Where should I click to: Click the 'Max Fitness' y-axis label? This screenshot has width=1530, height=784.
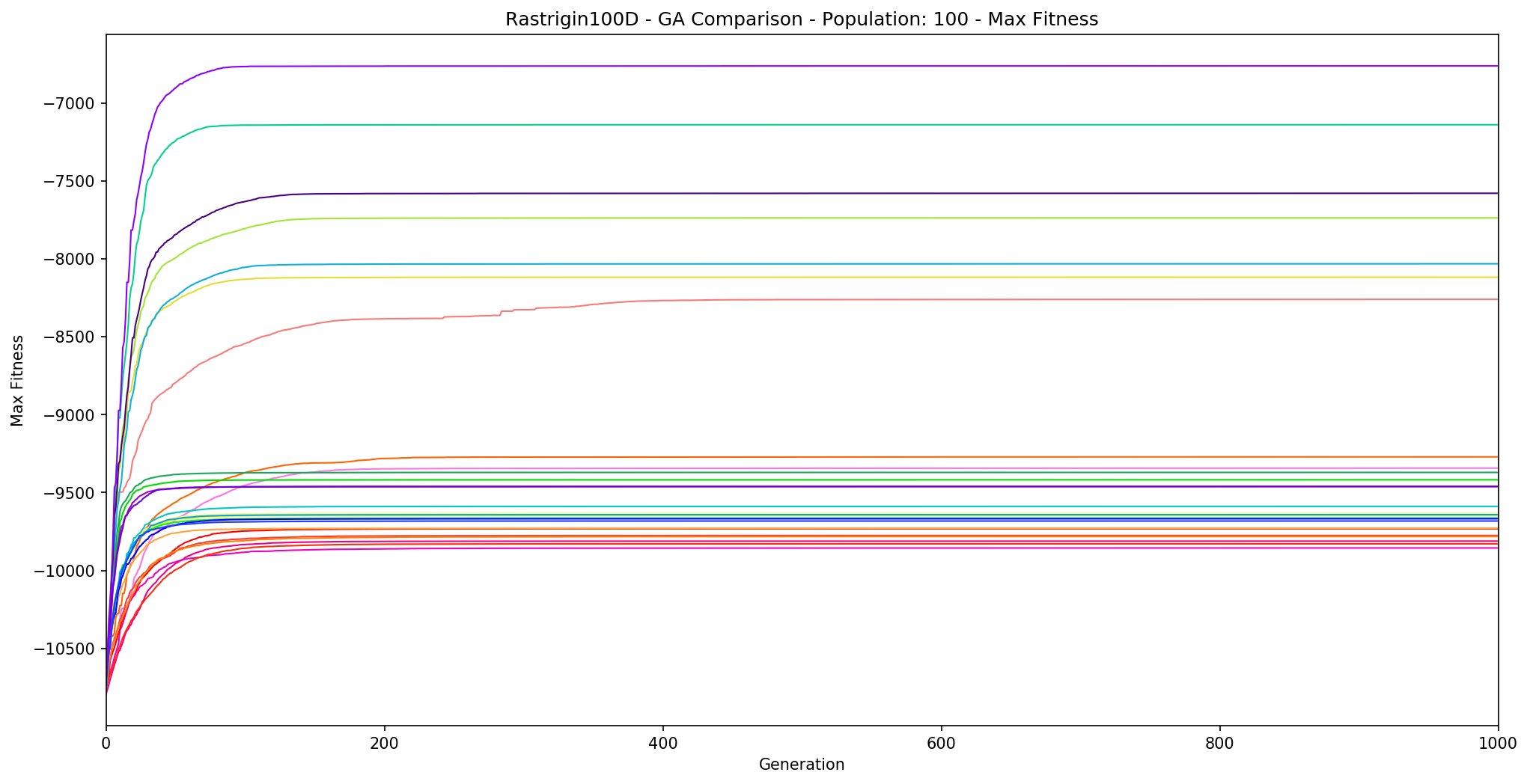point(17,380)
